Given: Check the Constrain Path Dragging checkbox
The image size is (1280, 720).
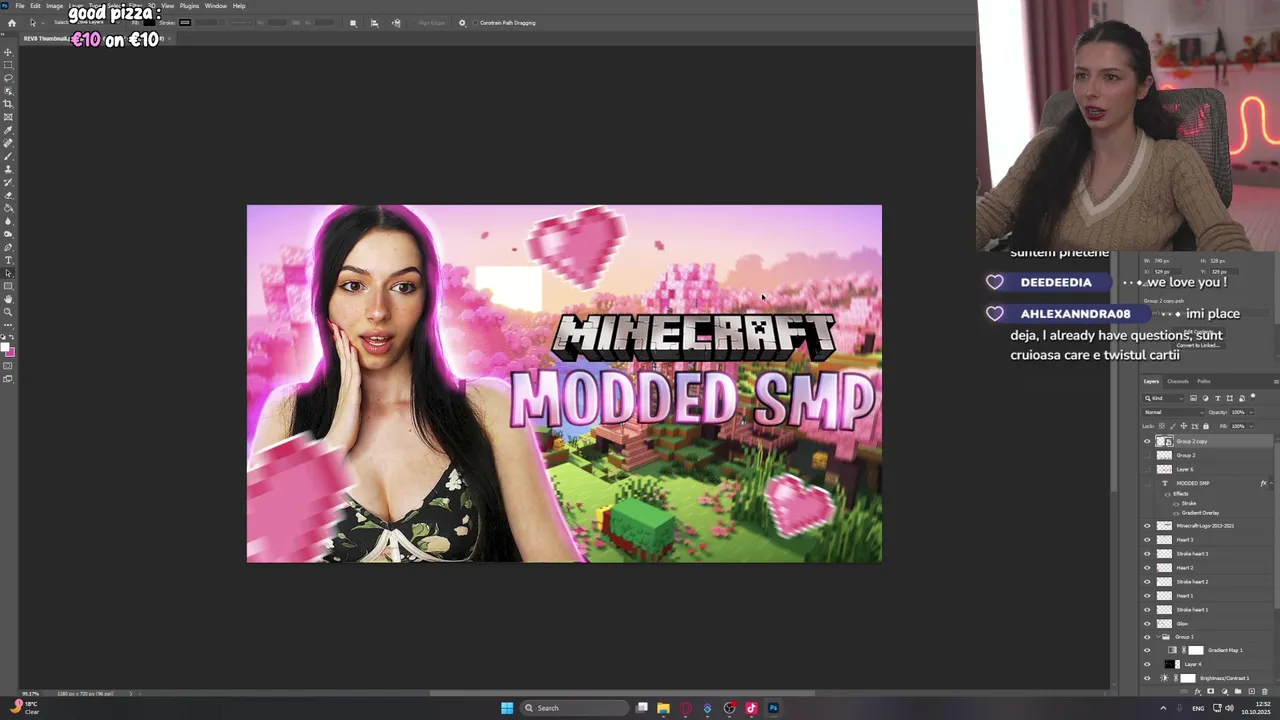Looking at the screenshot, I should [475, 23].
